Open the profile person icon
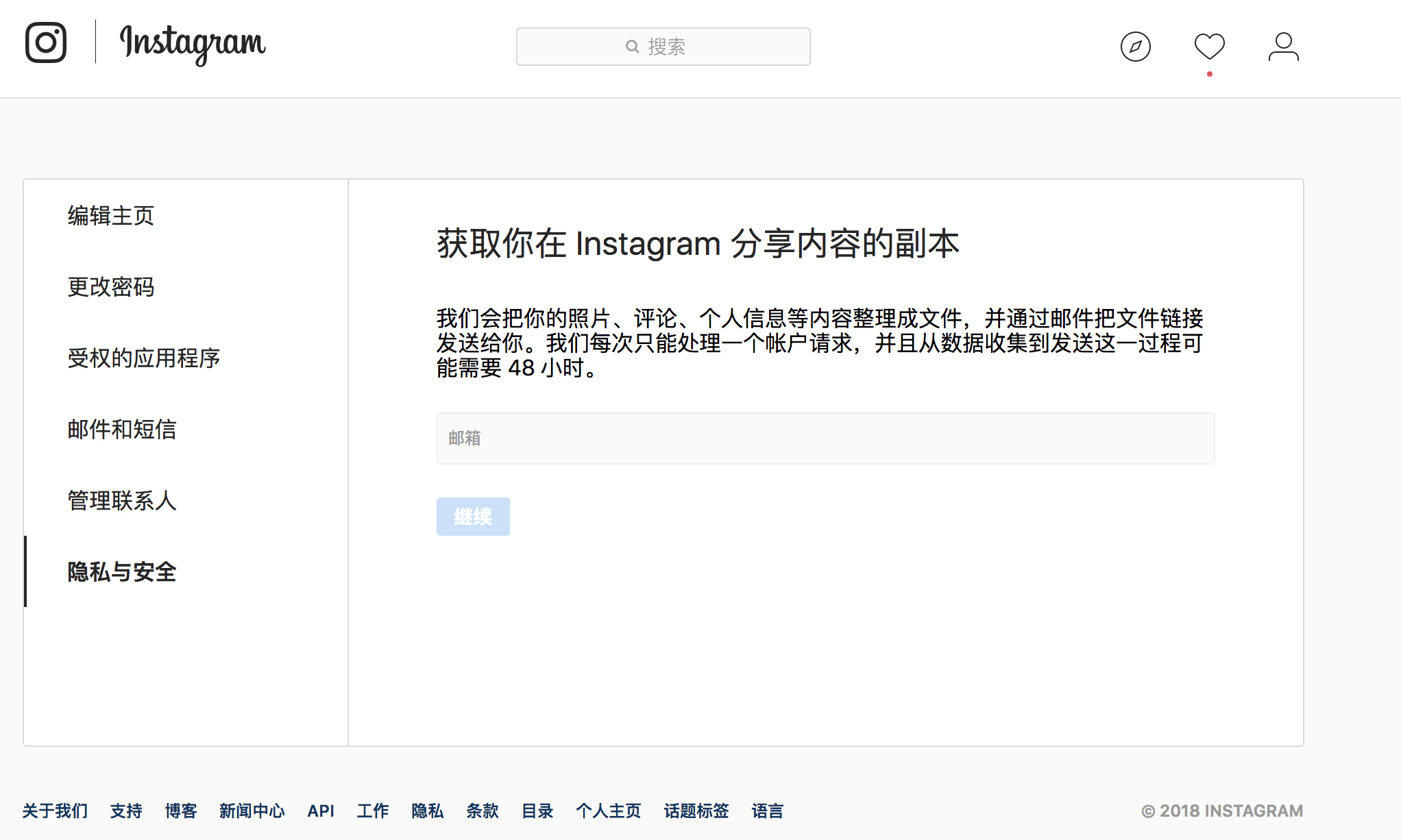The height and width of the screenshot is (840, 1401). (1283, 47)
